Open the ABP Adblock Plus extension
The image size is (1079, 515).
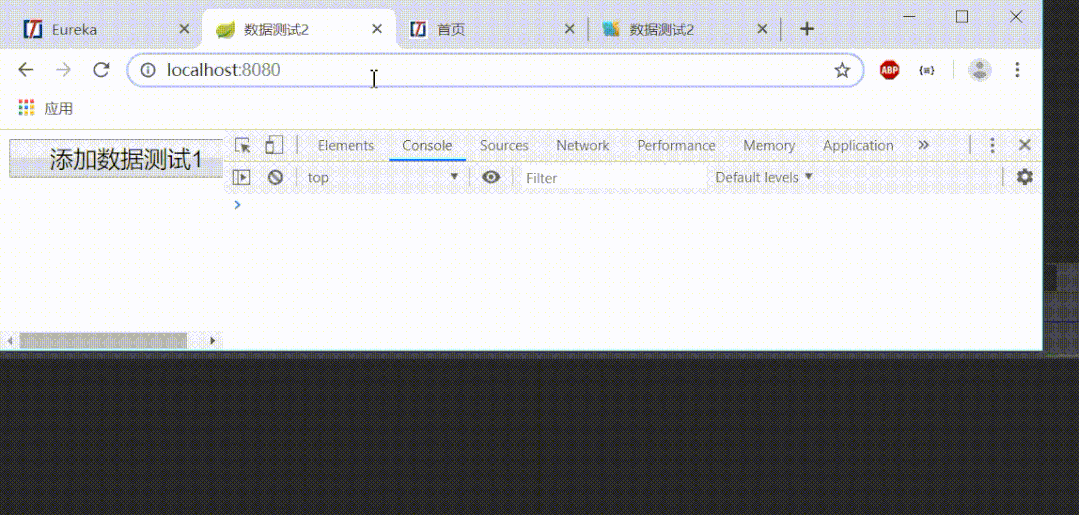pos(889,70)
